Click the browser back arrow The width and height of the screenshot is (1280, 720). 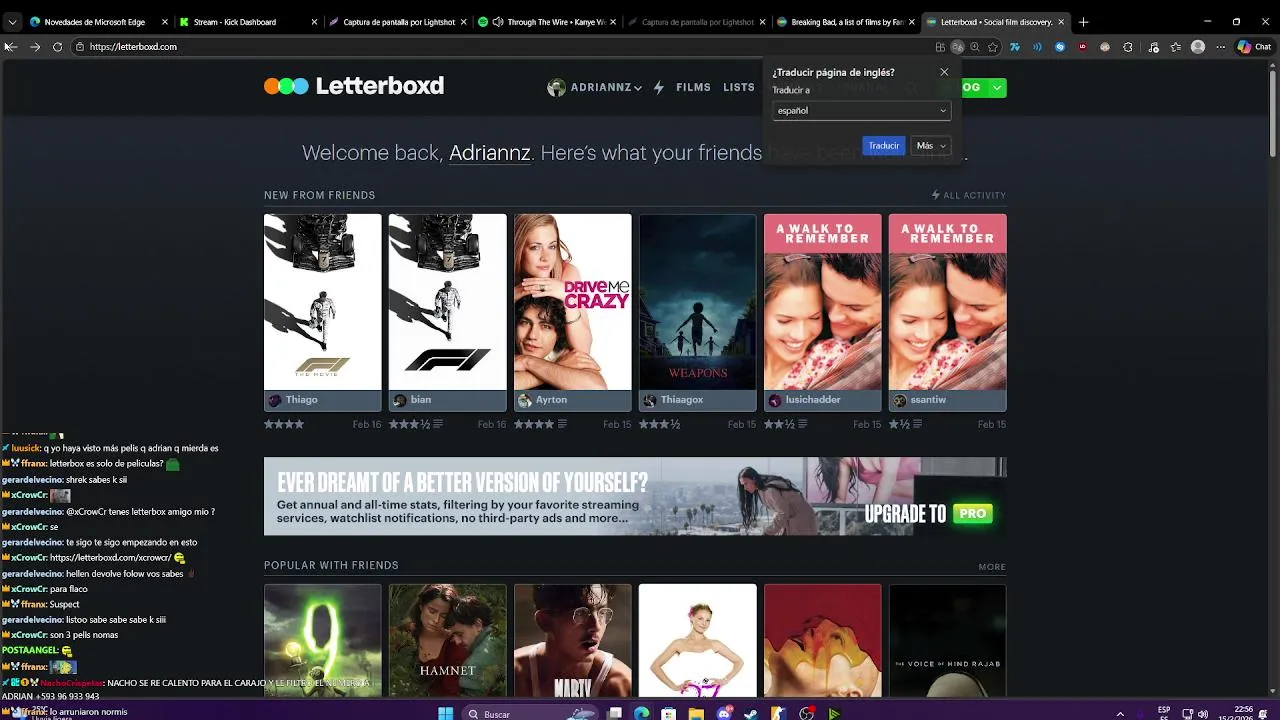(11, 47)
